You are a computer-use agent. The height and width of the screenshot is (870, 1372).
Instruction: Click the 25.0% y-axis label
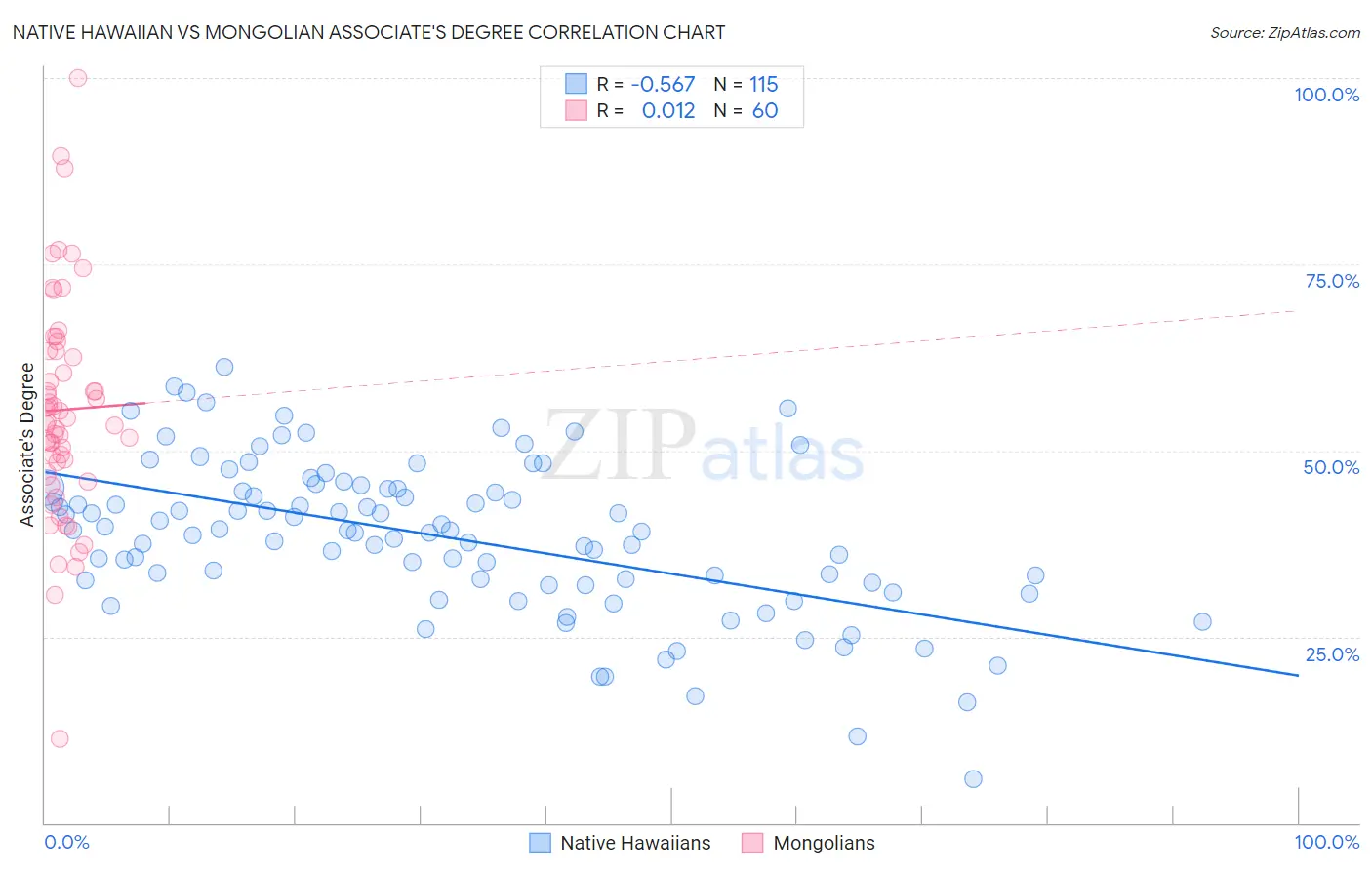tap(1332, 653)
